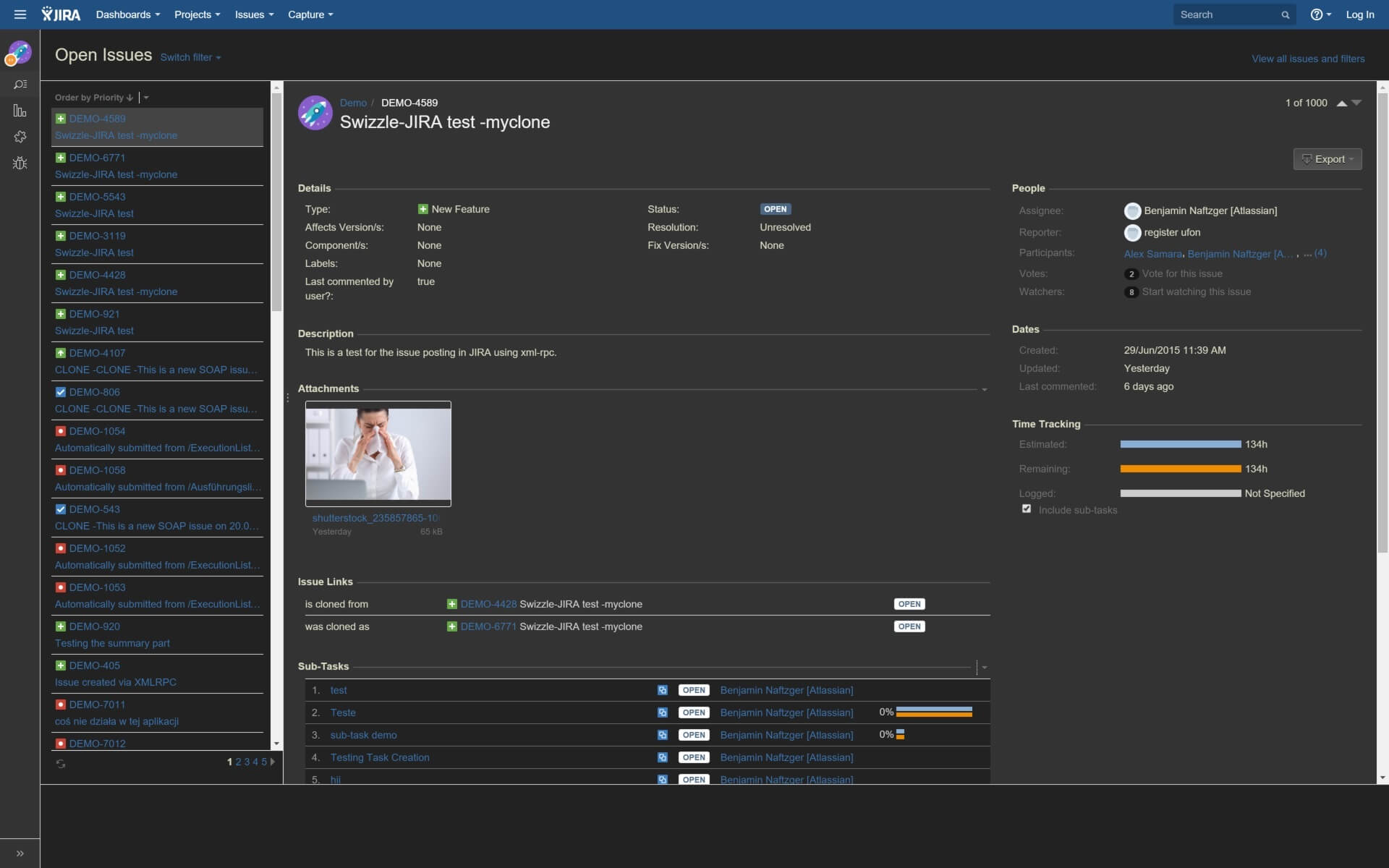The image size is (1389, 868).
Task: Click the Teste sub-task progress bar
Action: (934, 712)
